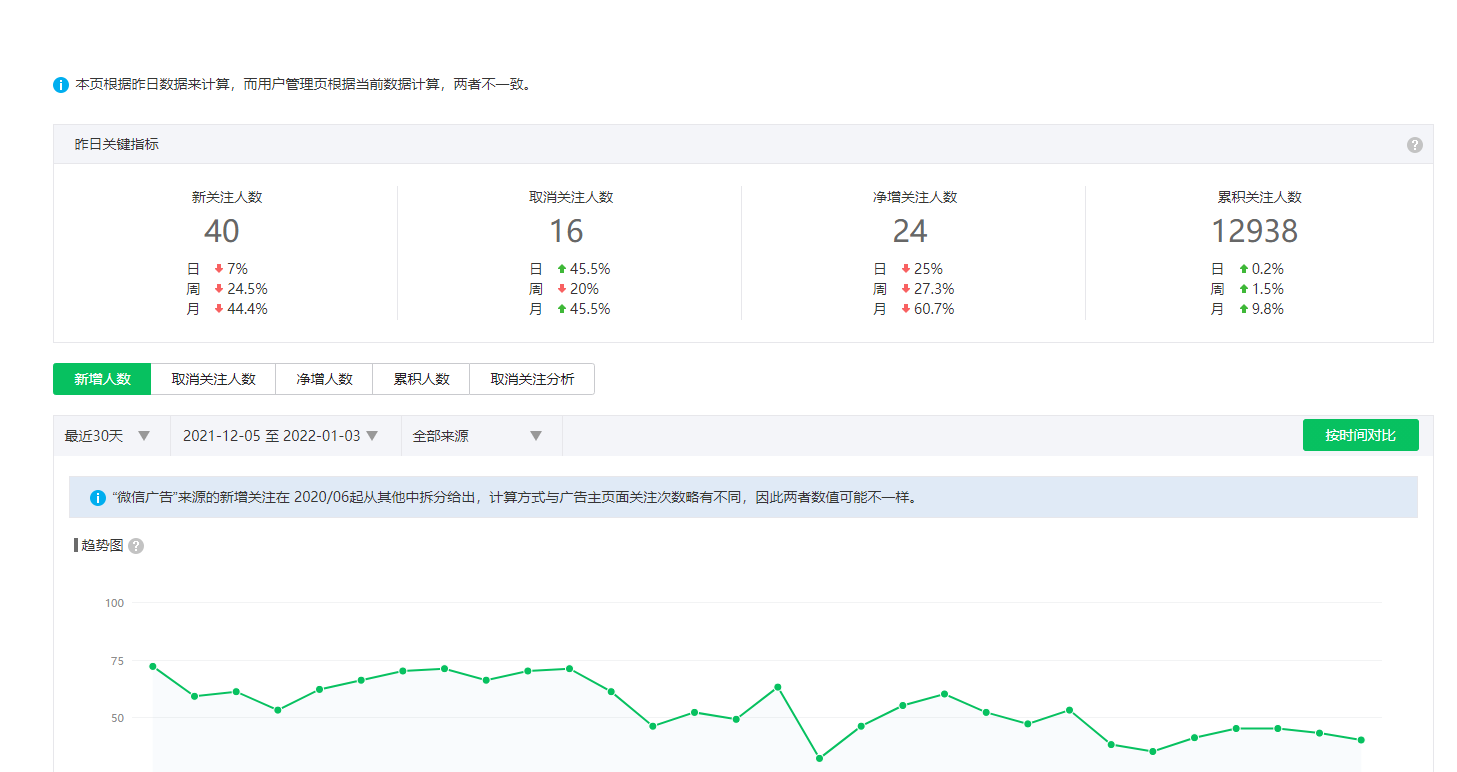
Task: Click the blue info icon at page top
Action: coord(61,85)
